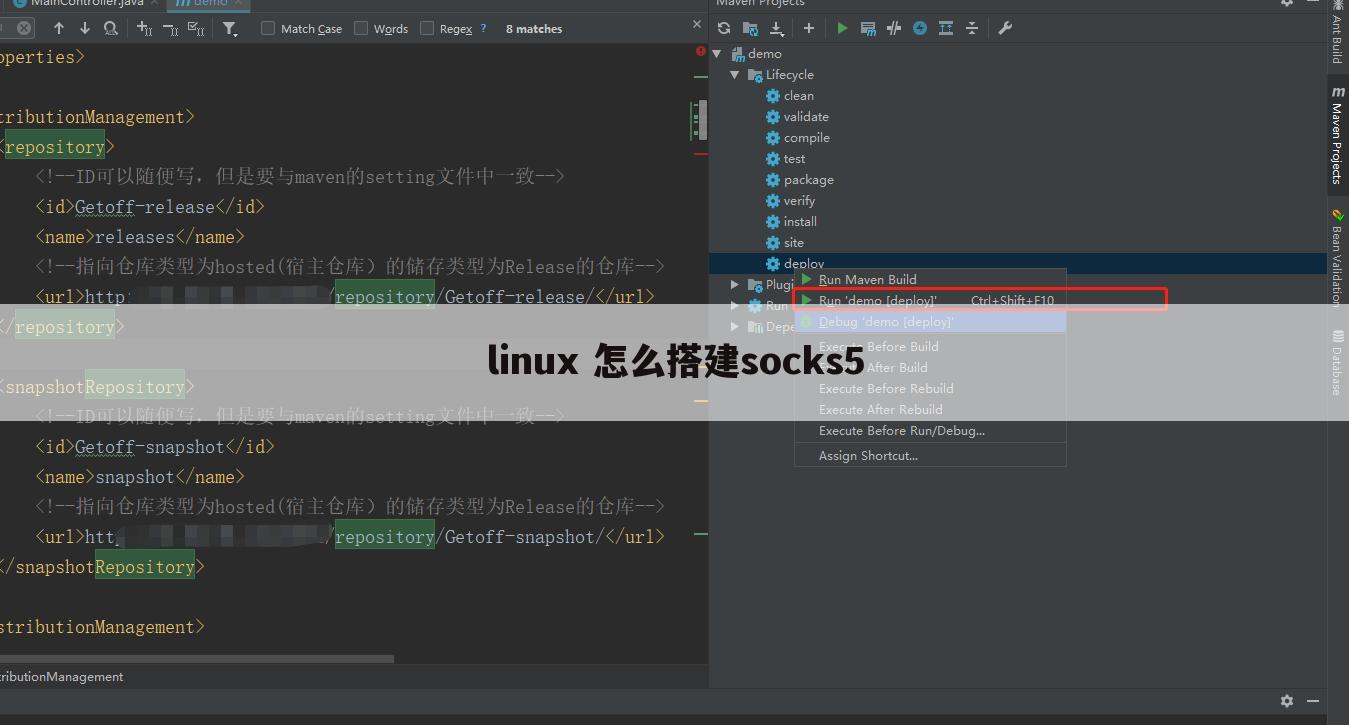Viewport: 1349px width, 725px height.
Task: Generate sources and update folders icon
Action: 750,28
